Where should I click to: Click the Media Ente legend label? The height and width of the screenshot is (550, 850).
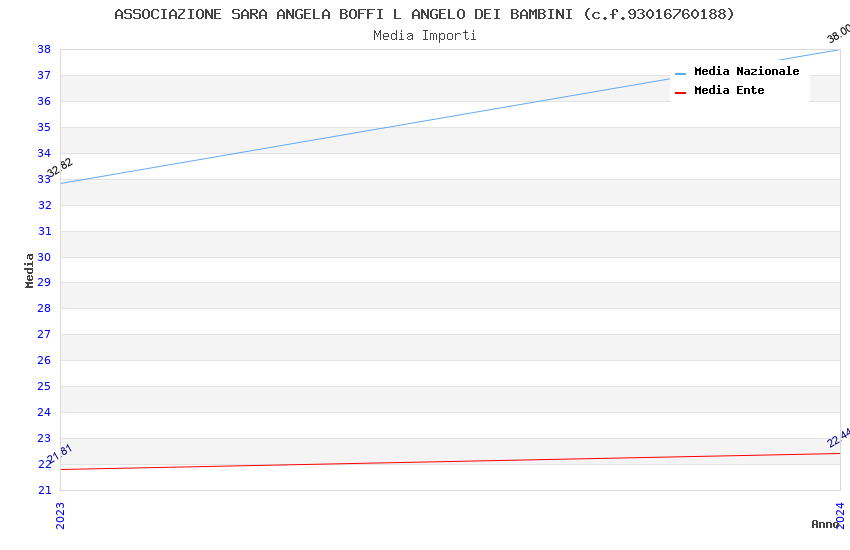pos(729,90)
